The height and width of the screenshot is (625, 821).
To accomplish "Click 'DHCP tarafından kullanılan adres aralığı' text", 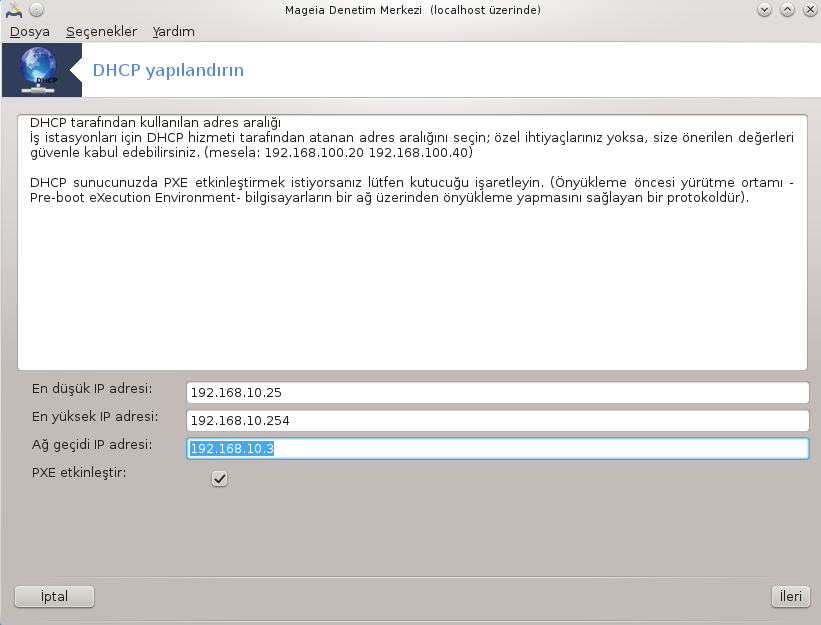I will pyautogui.click(x=156, y=123).
